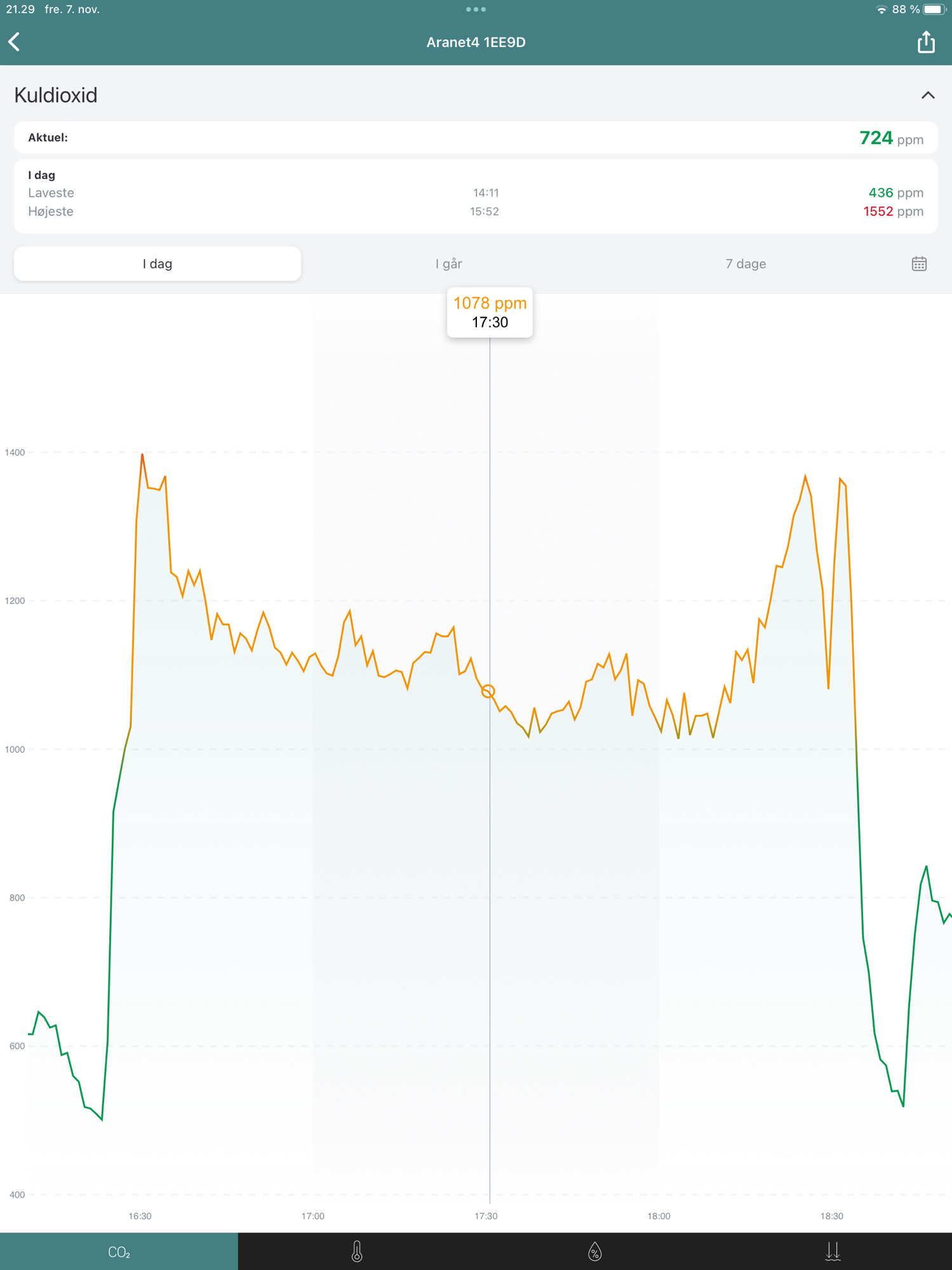Select the 'I går' time range
This screenshot has height=1270, width=952.
click(448, 264)
